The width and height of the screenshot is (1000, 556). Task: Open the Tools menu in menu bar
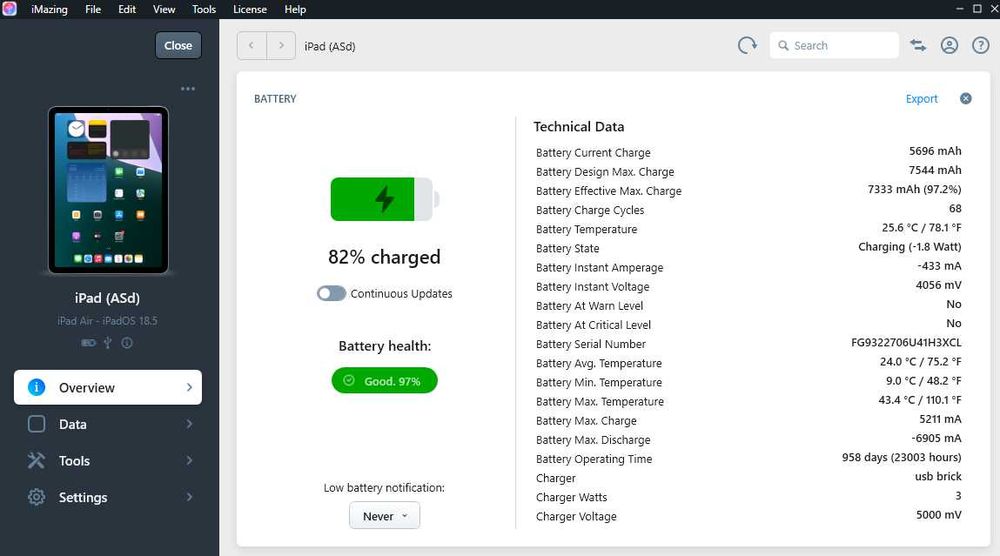(204, 9)
